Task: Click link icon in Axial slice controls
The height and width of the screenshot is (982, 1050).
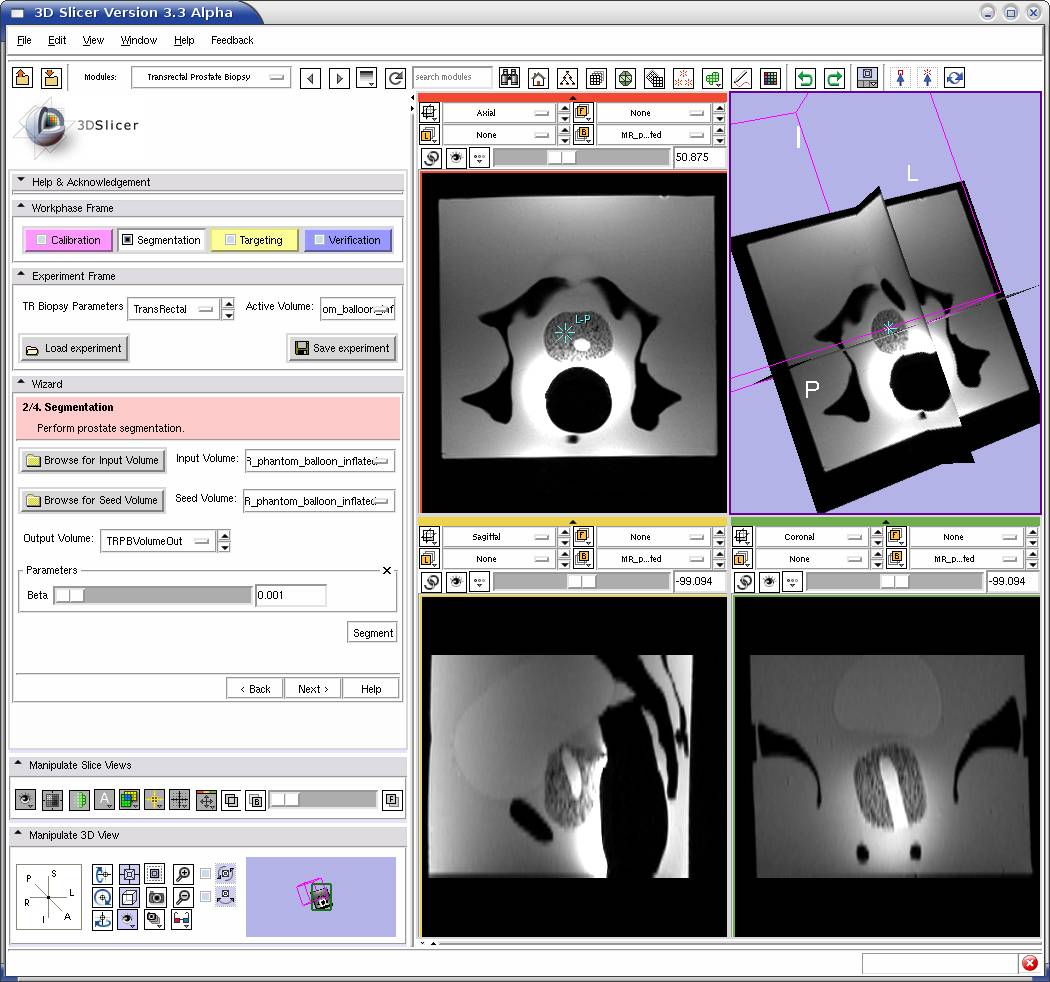Action: [x=431, y=158]
